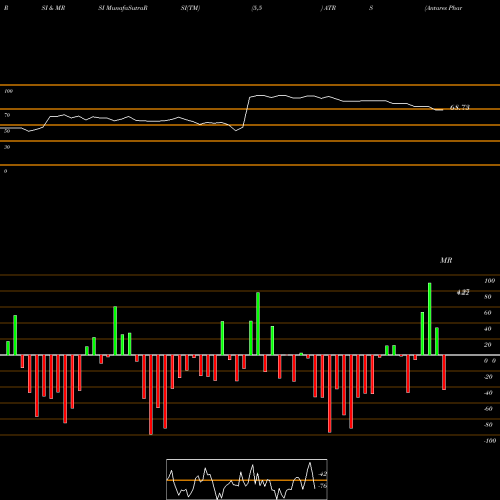Click the 'SI & MR' header text
The width and height of the screenshot is (500, 500).
click(53, 8)
